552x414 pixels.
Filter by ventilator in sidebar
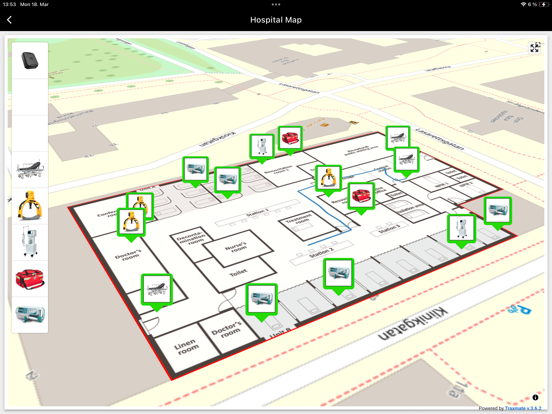[x=30, y=242]
